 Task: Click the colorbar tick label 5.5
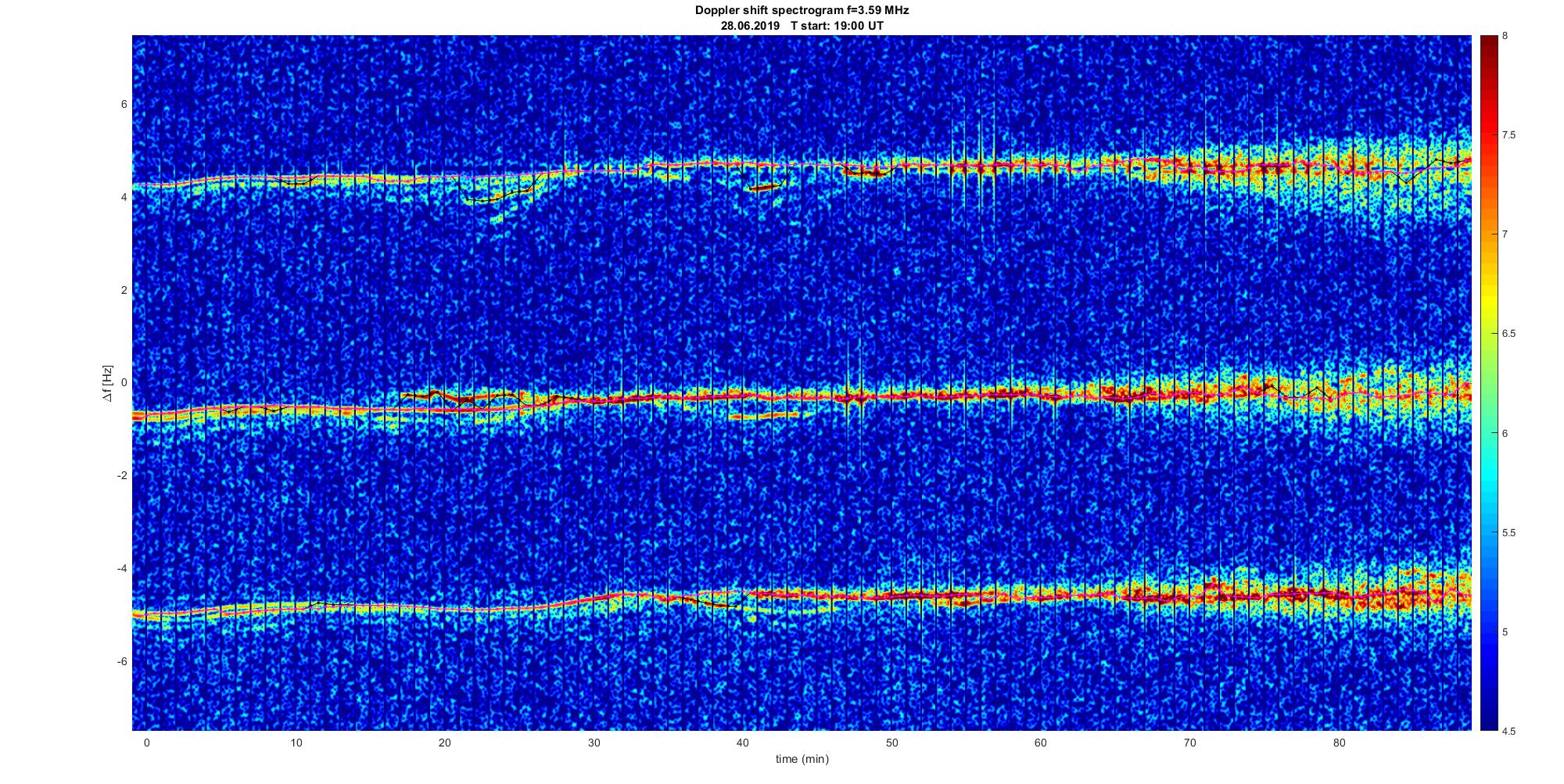click(x=1509, y=533)
